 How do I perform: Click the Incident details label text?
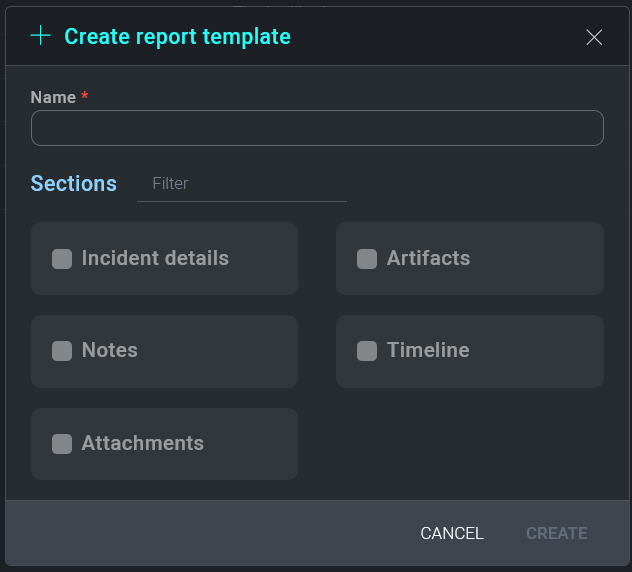pos(155,258)
